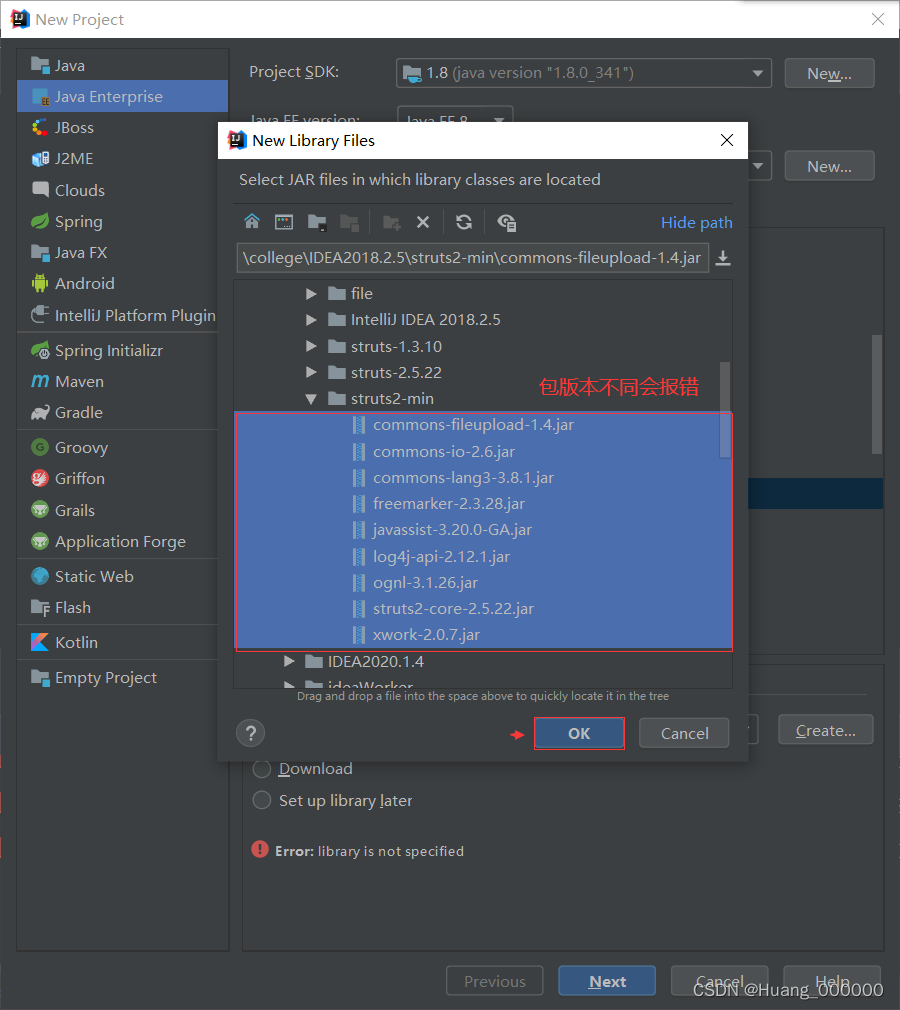900x1010 pixels.
Task: Select commons-io-2.6.jar file
Action: point(484,452)
